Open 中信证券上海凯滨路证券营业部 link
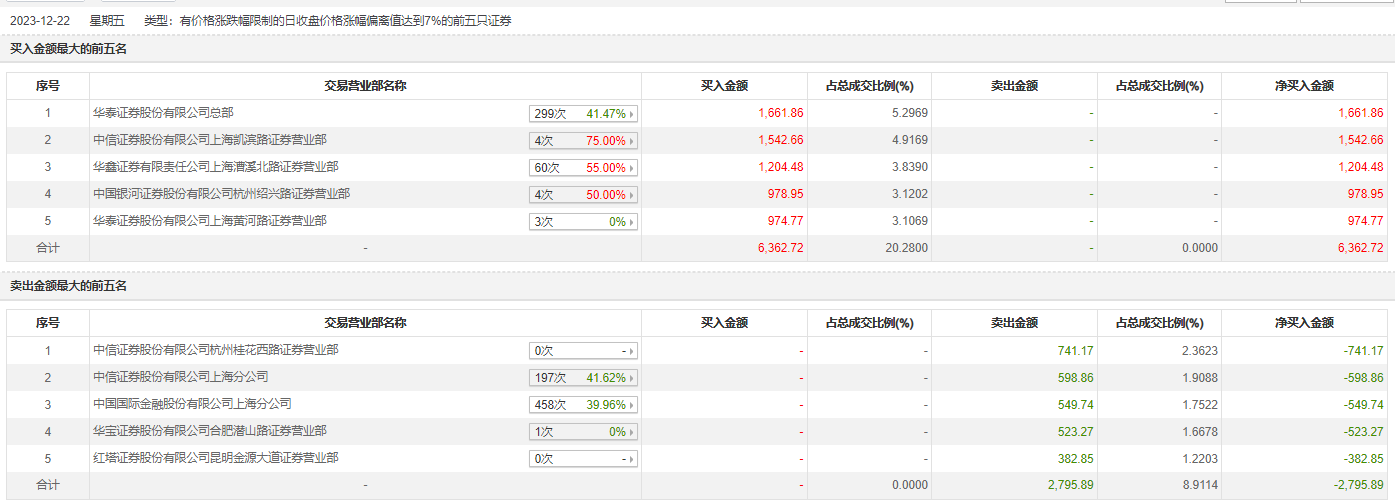 tap(209, 140)
